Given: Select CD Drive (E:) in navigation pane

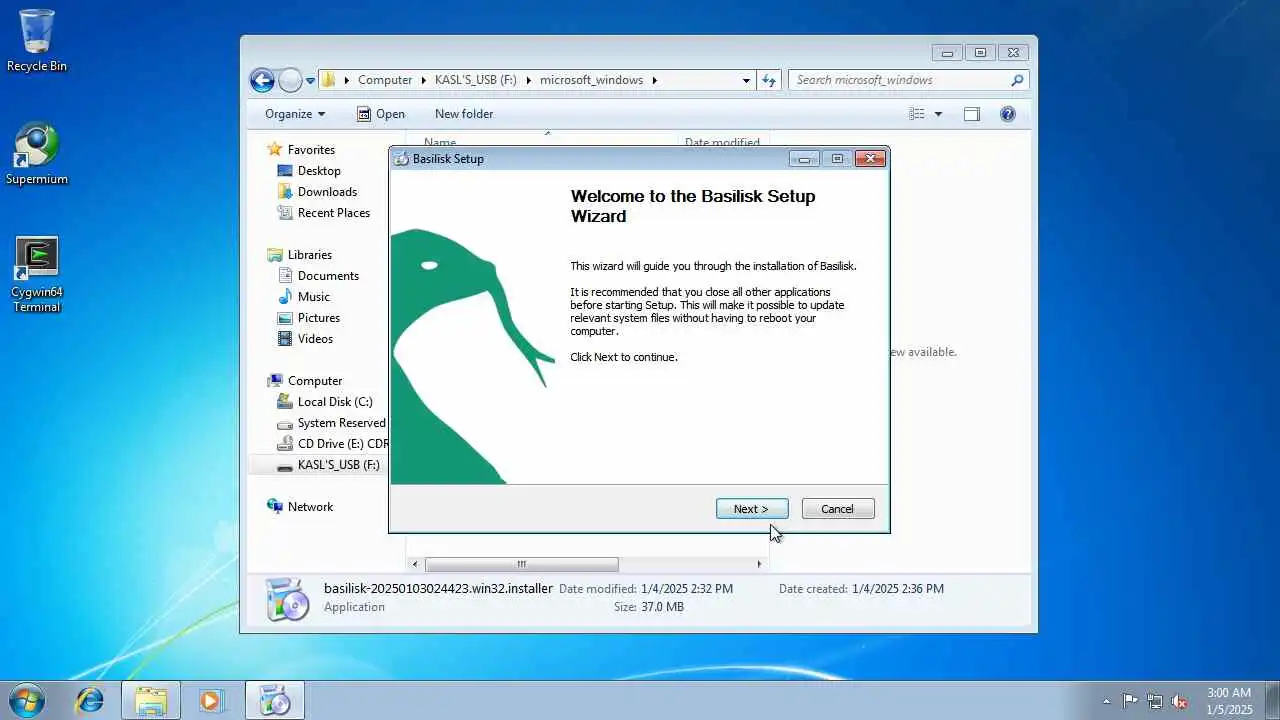Looking at the screenshot, I should (x=334, y=444).
